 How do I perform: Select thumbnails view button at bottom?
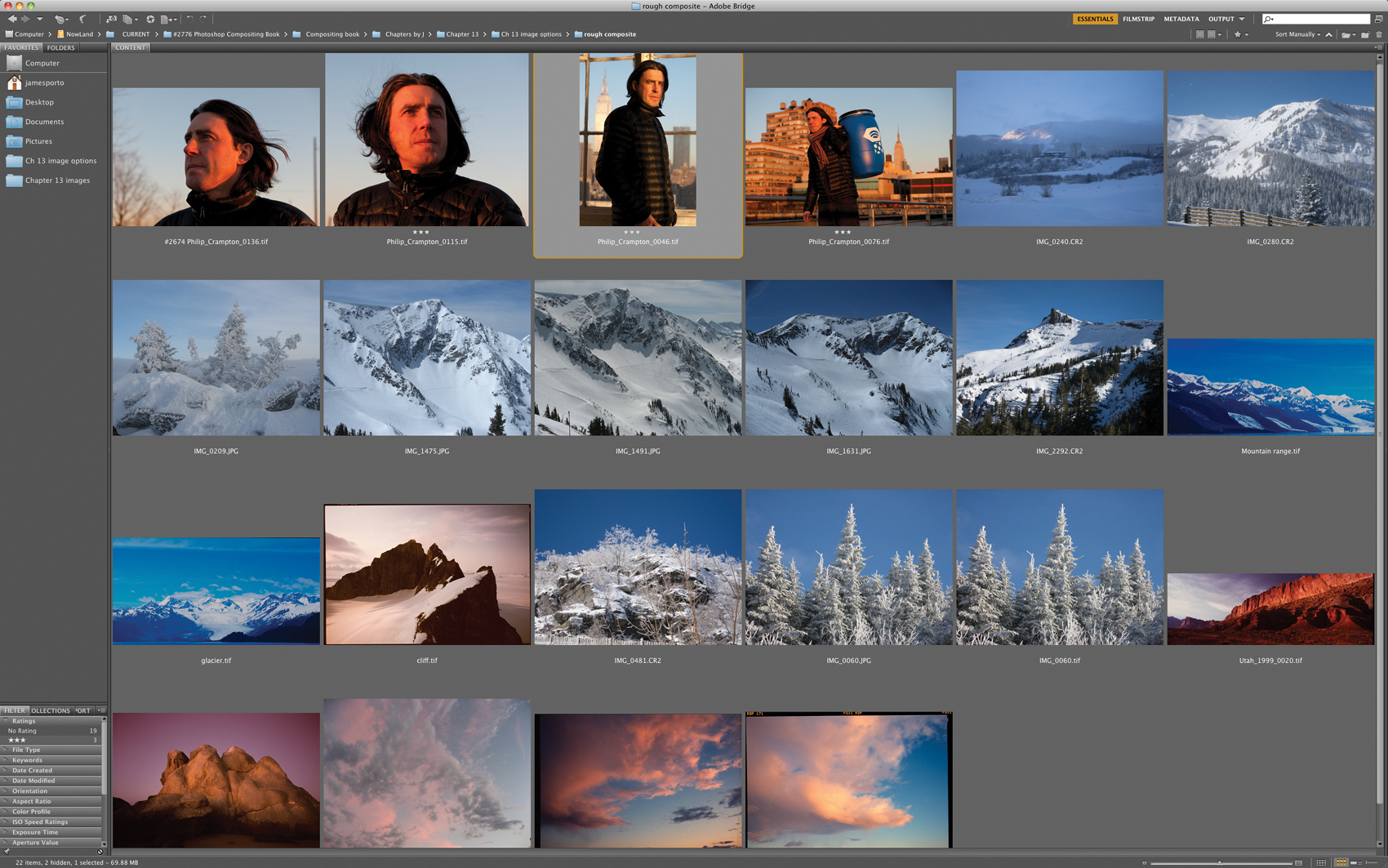click(1341, 862)
